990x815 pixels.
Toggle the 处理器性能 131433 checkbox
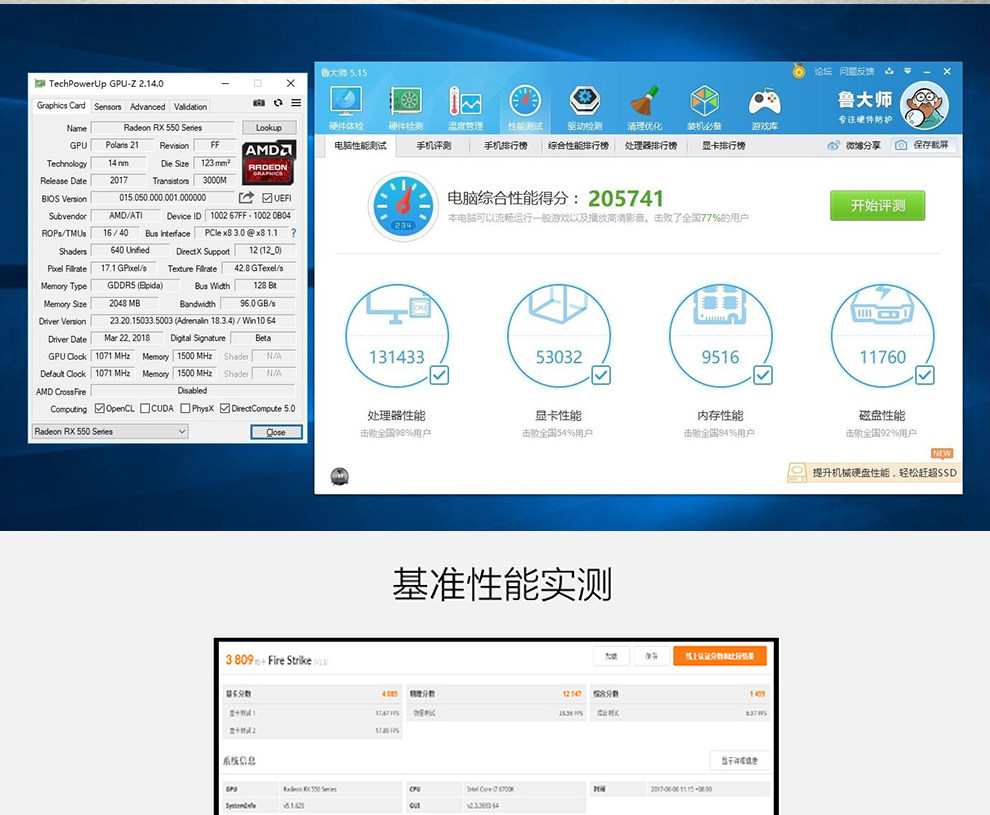point(439,376)
